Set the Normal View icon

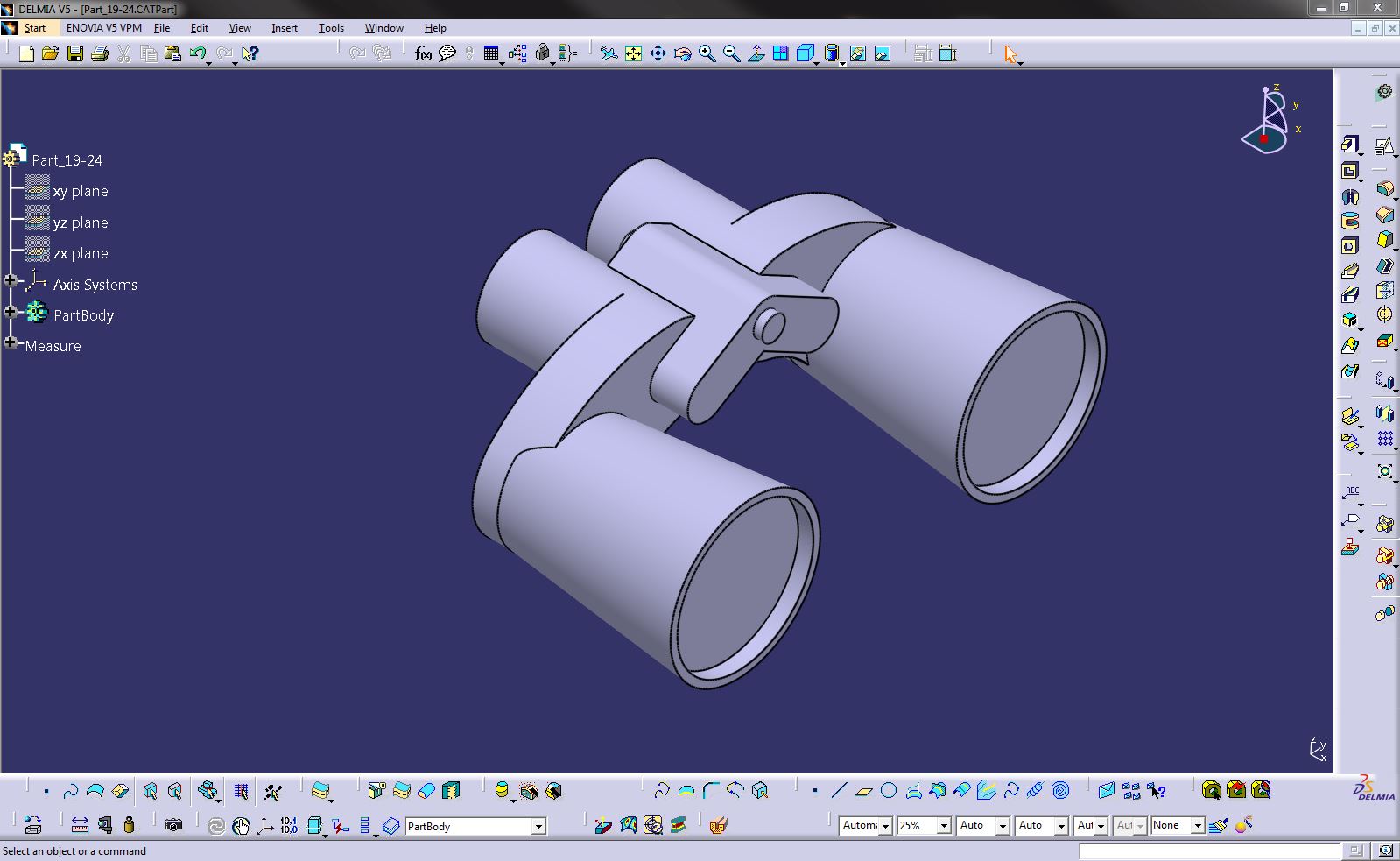click(756, 54)
